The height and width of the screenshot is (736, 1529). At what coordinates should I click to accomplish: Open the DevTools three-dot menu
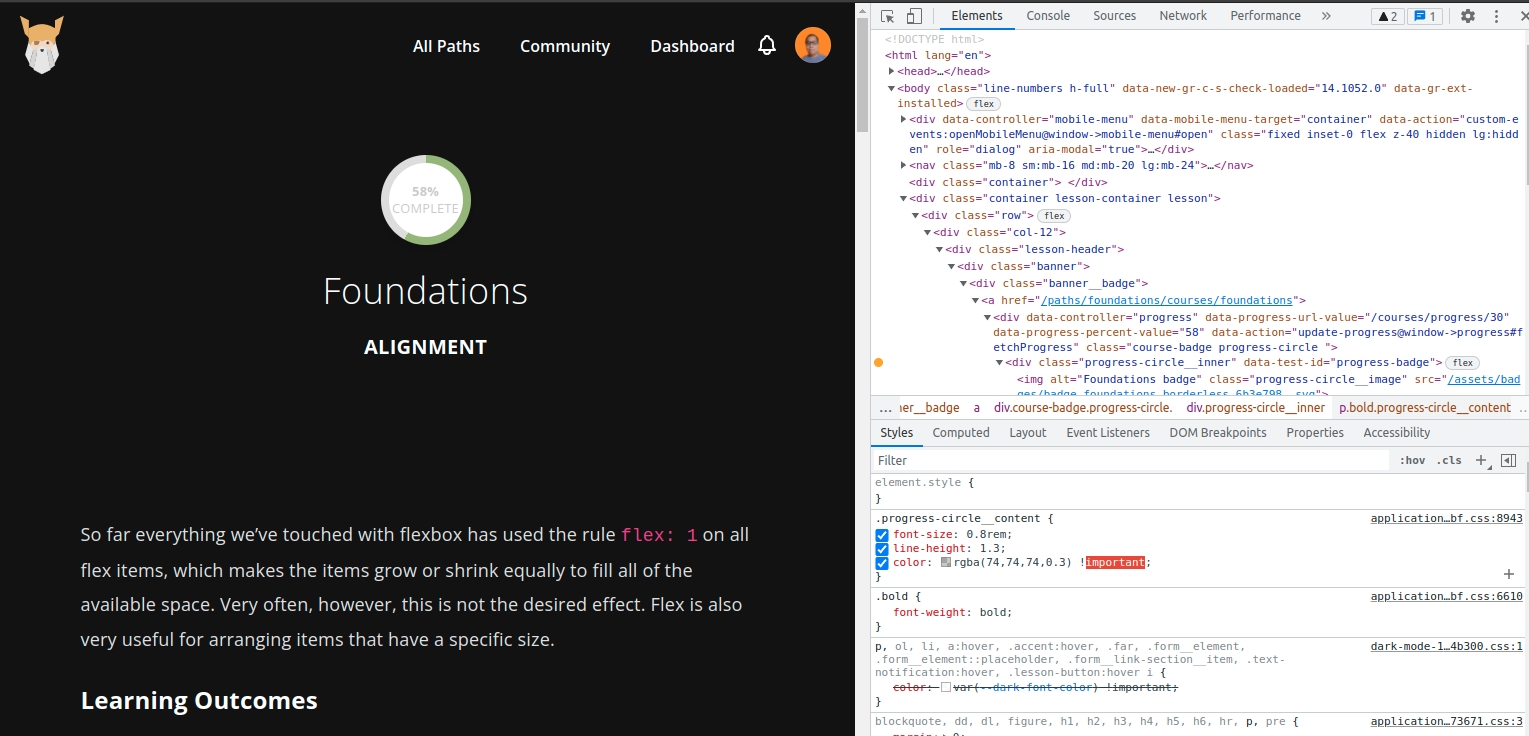(x=1497, y=16)
